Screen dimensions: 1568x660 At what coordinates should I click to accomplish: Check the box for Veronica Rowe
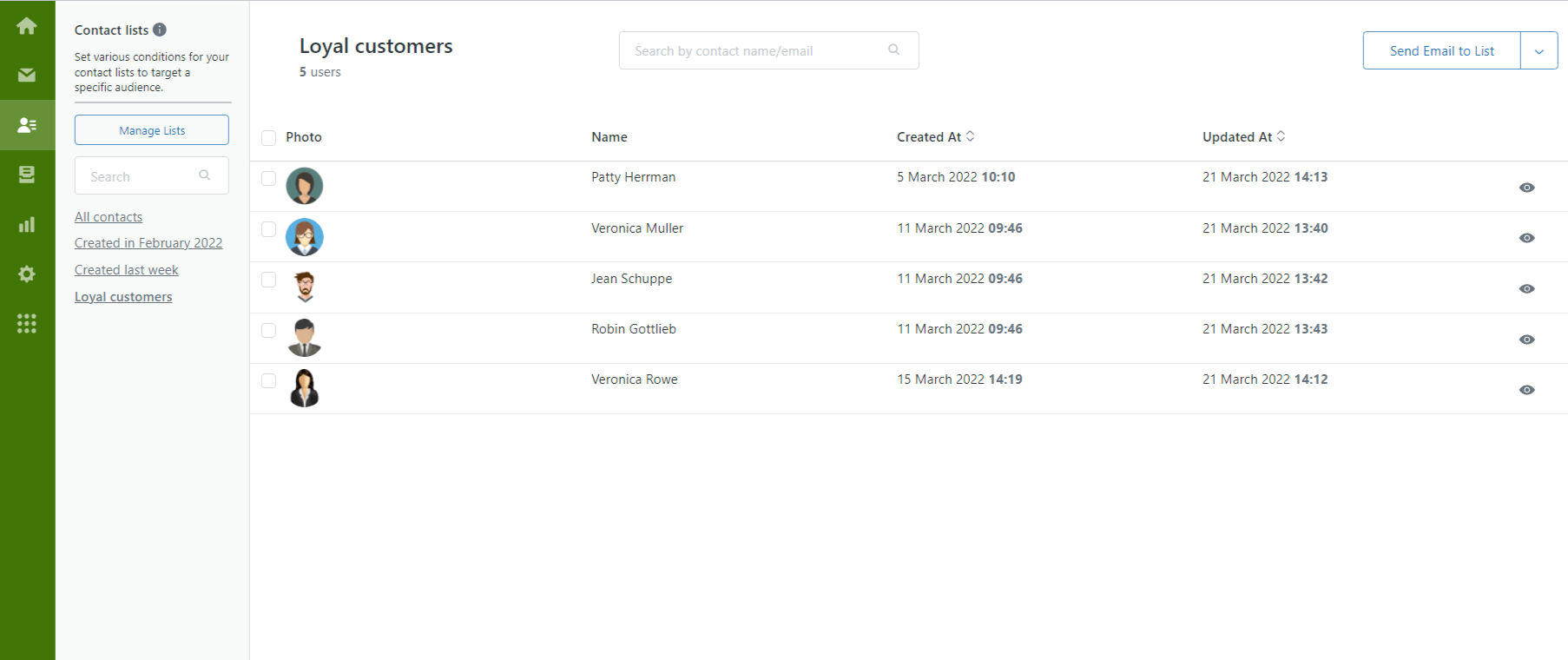[269, 380]
